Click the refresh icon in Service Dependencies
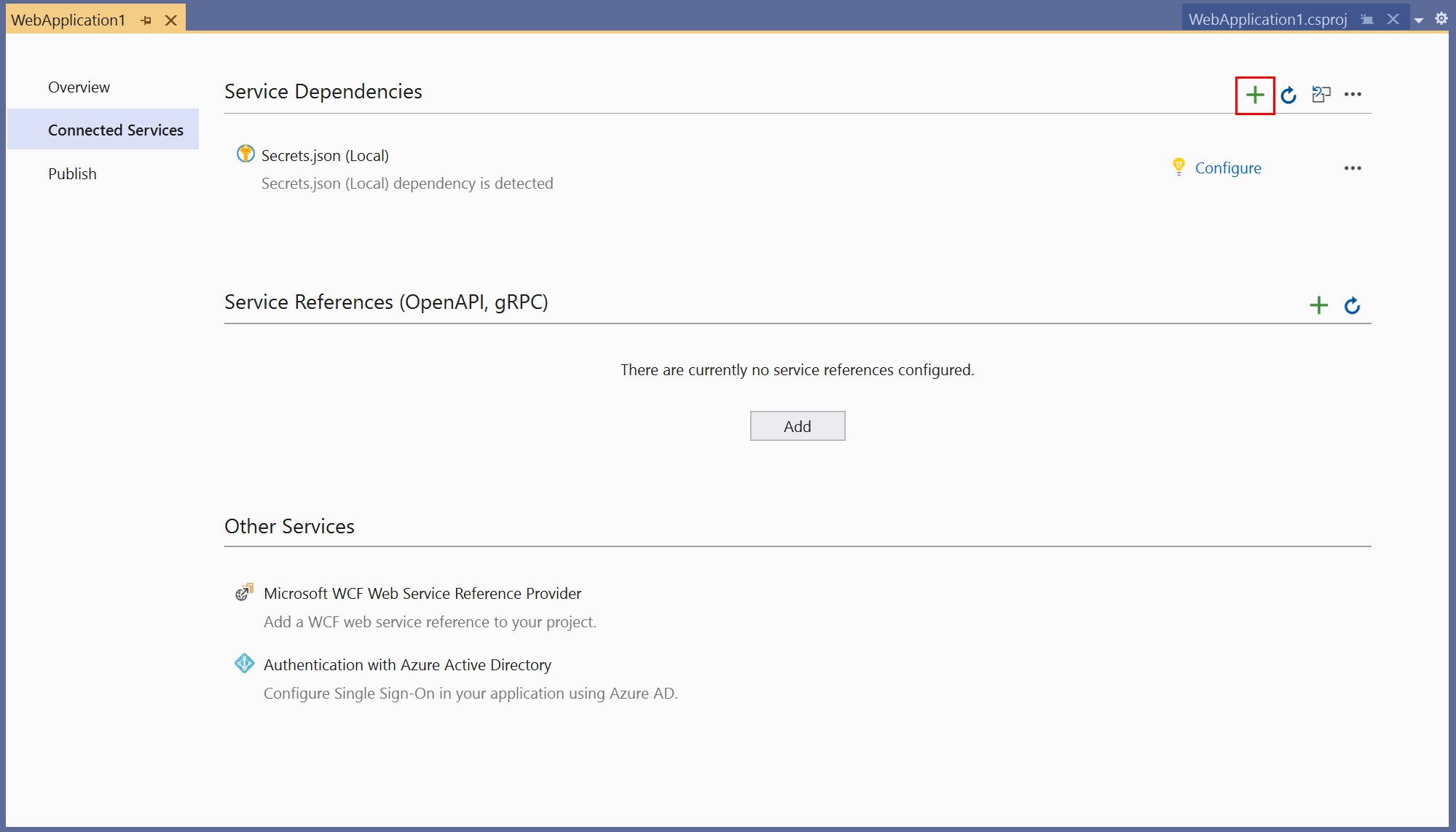Image resolution: width=1456 pixels, height=832 pixels. point(1289,93)
